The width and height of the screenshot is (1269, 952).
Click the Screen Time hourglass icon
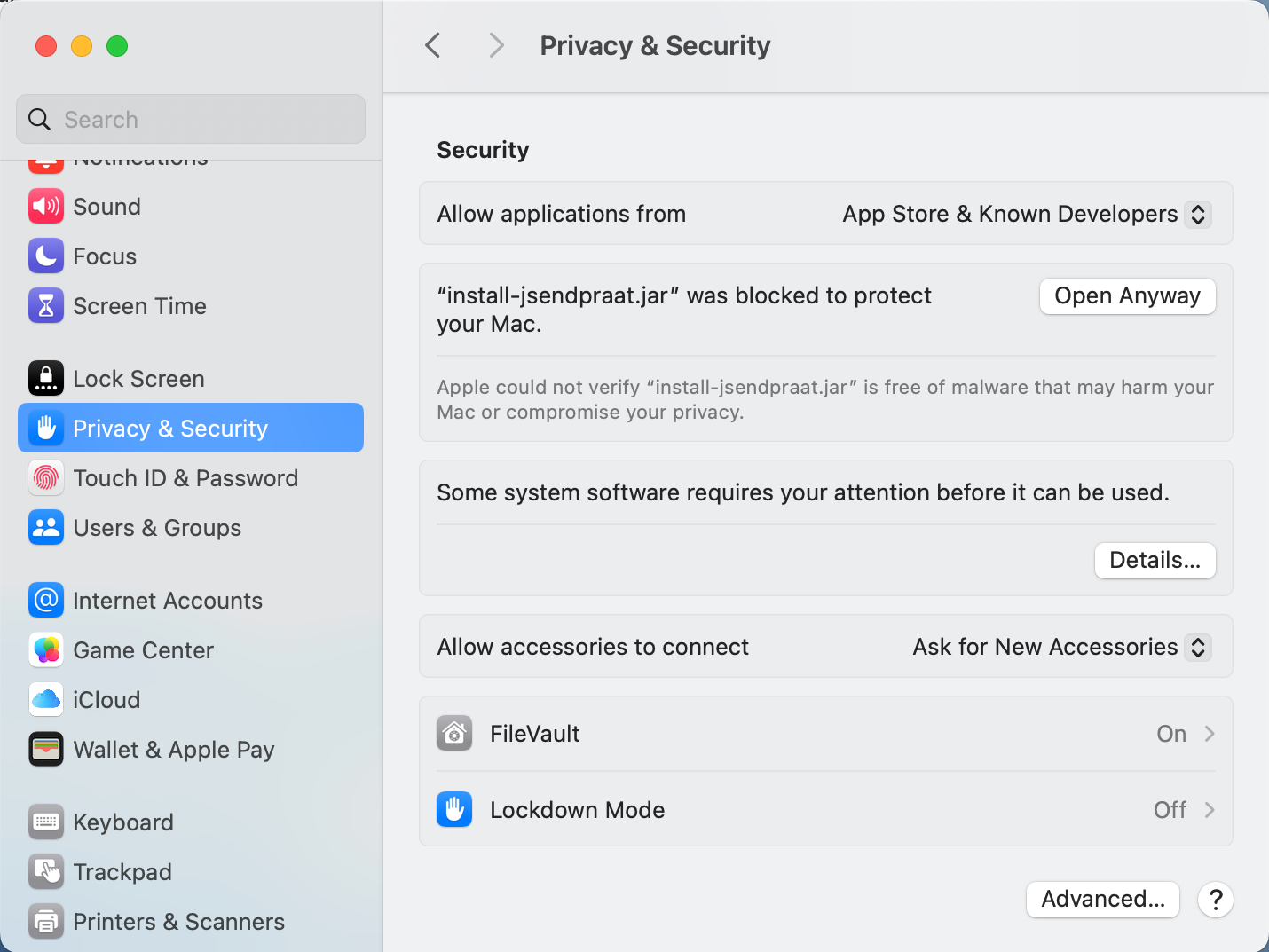click(x=46, y=306)
